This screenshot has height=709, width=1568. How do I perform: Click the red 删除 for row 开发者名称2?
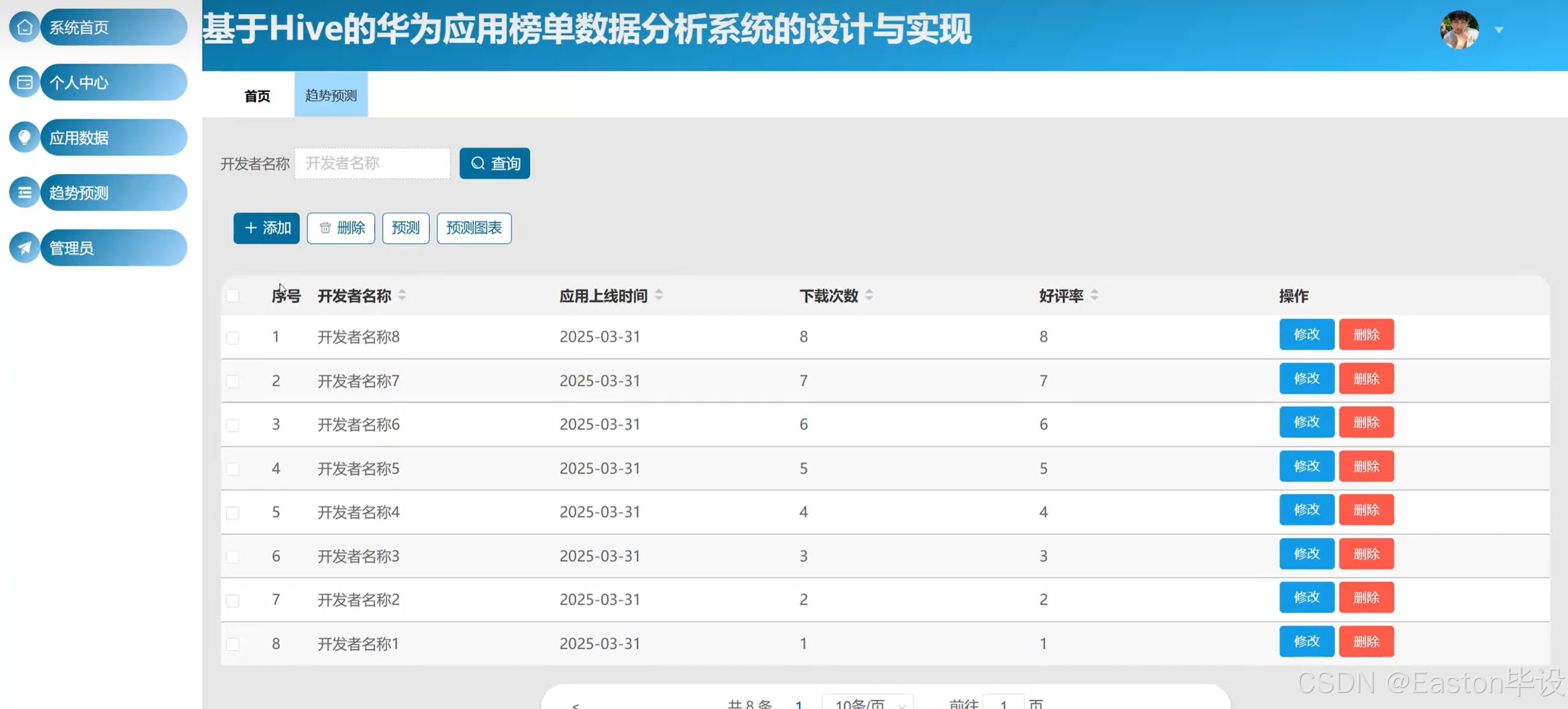tap(1366, 598)
